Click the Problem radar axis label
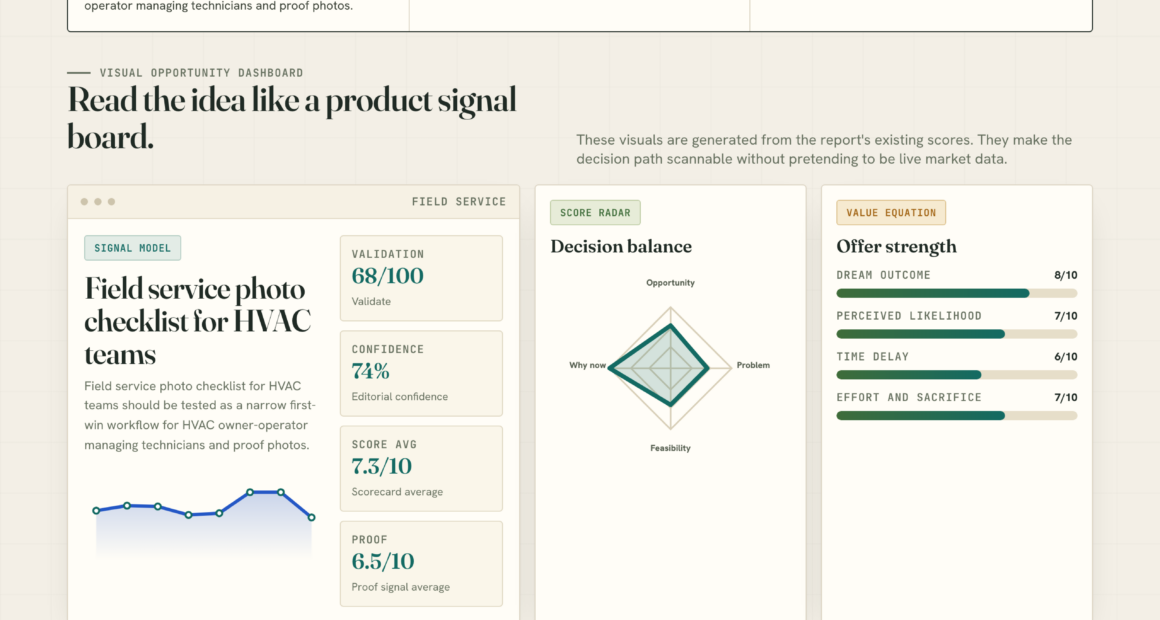This screenshot has width=1160, height=620. click(753, 365)
